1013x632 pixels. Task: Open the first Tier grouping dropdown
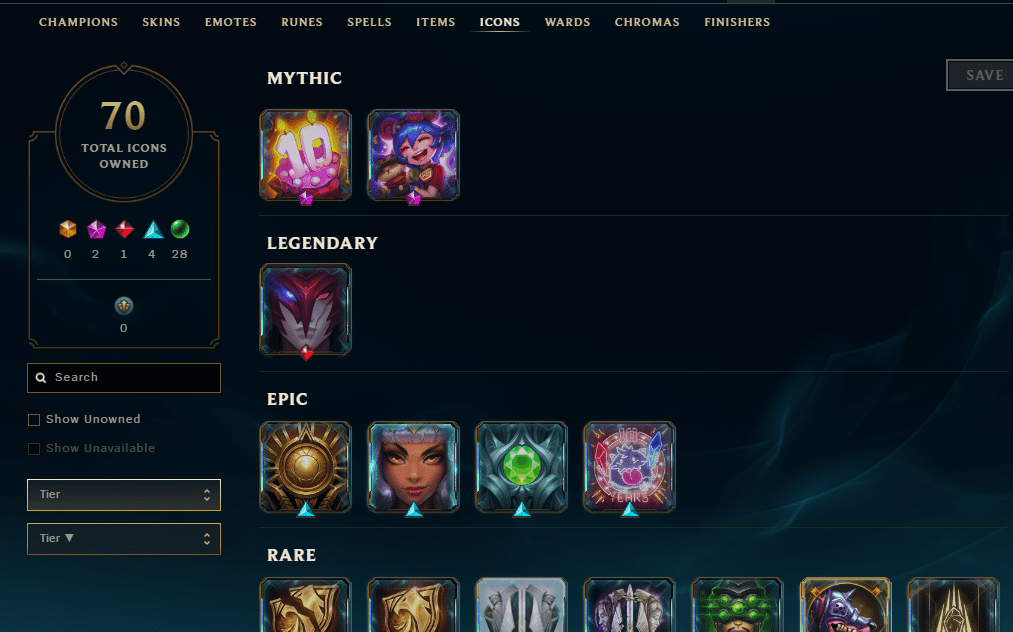124,495
